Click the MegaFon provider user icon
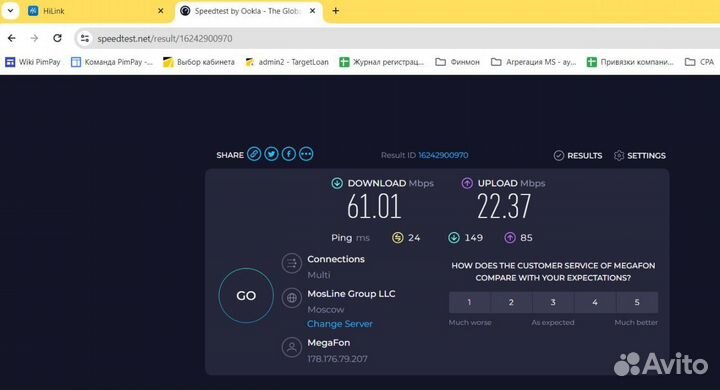The width and height of the screenshot is (720, 390). [x=292, y=347]
